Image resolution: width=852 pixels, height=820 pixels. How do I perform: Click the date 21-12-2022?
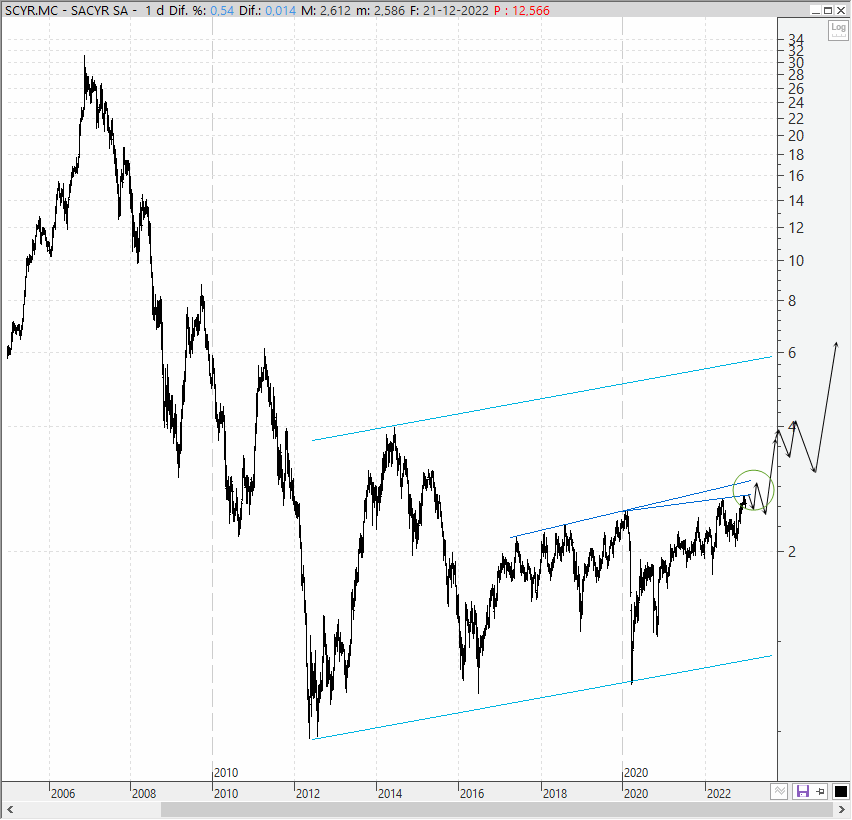pyautogui.click(x=455, y=10)
